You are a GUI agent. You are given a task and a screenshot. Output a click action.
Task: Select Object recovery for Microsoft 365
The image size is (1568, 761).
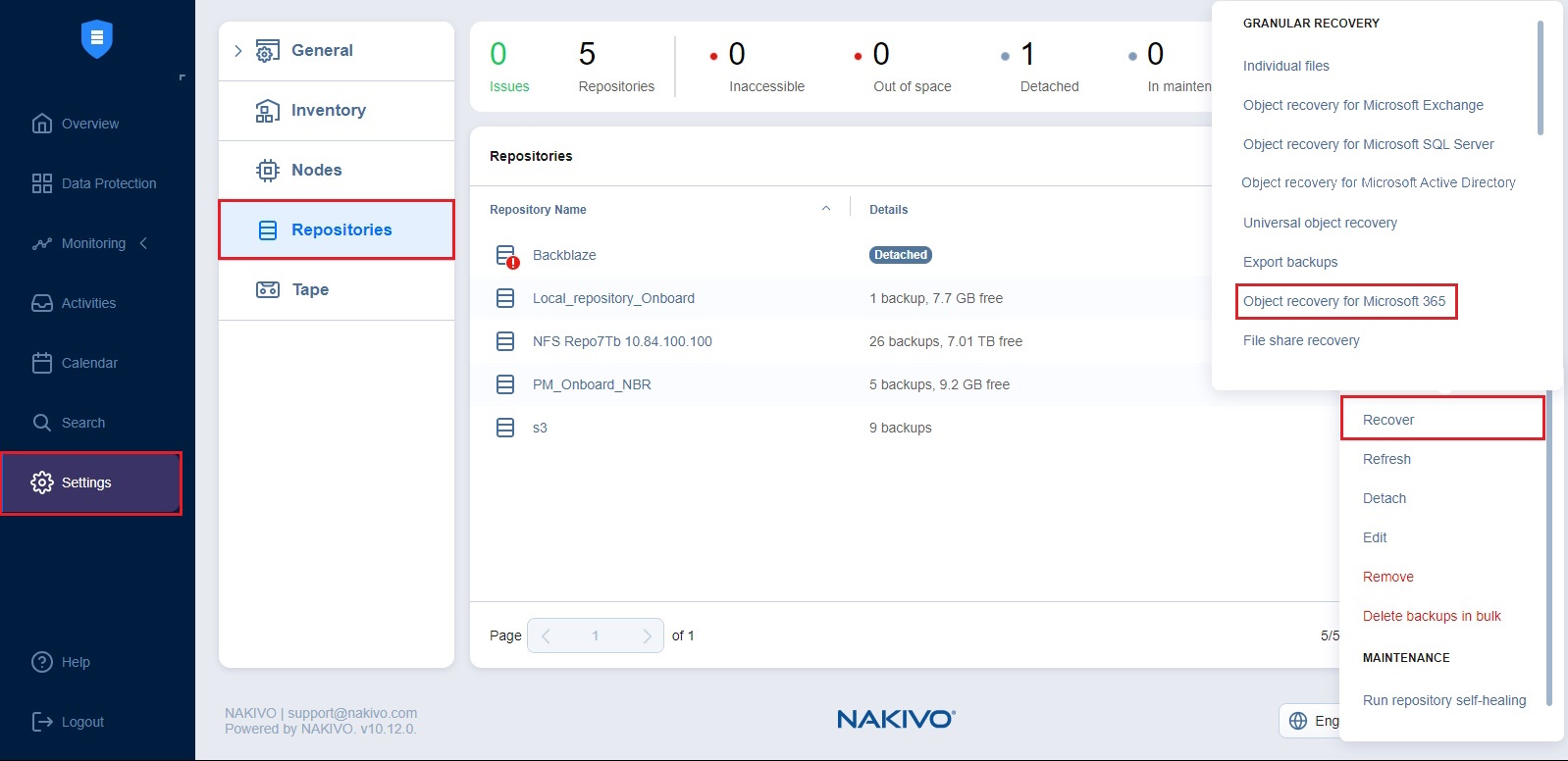click(1343, 301)
